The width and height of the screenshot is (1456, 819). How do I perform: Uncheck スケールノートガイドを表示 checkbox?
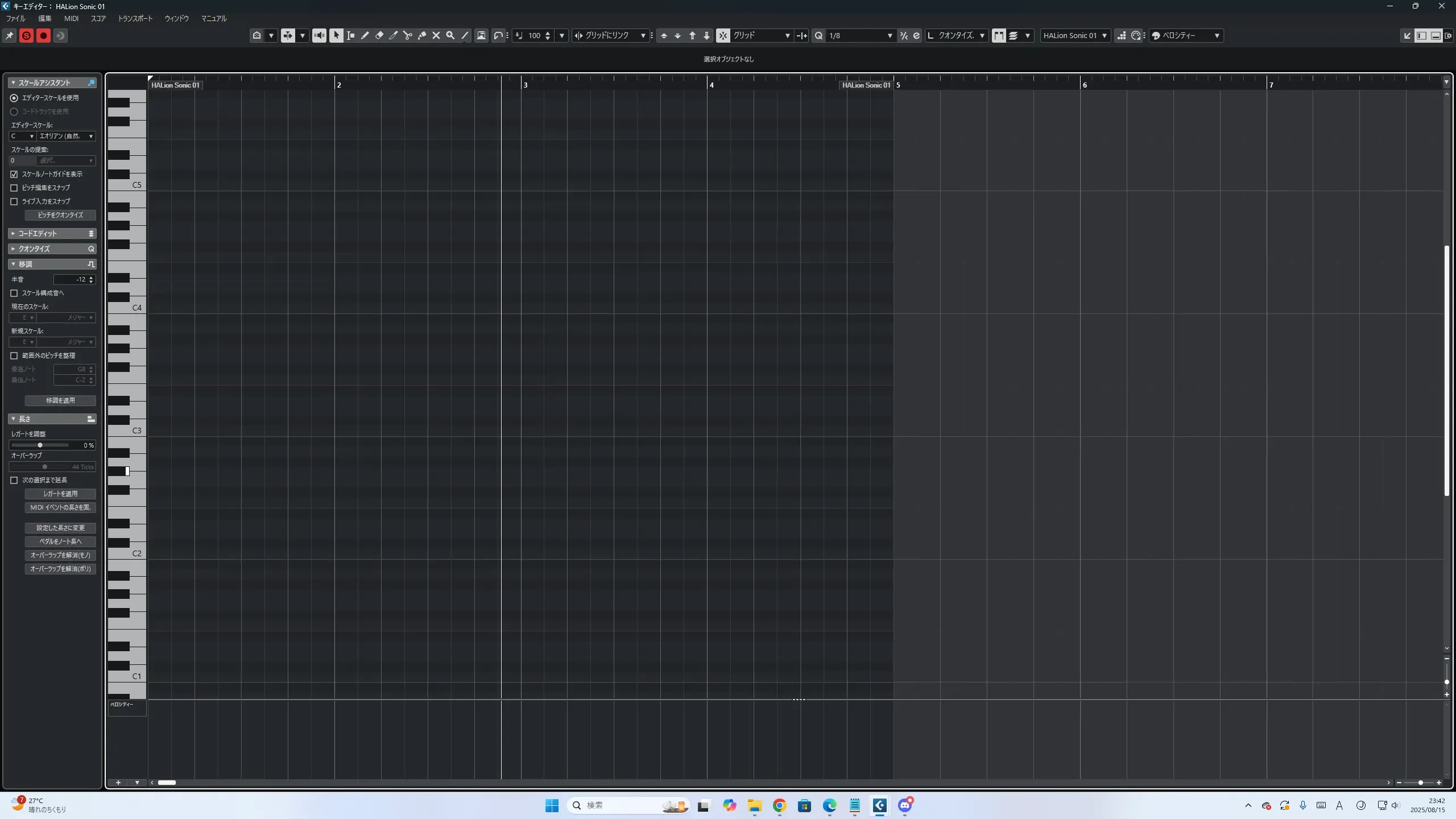14,174
